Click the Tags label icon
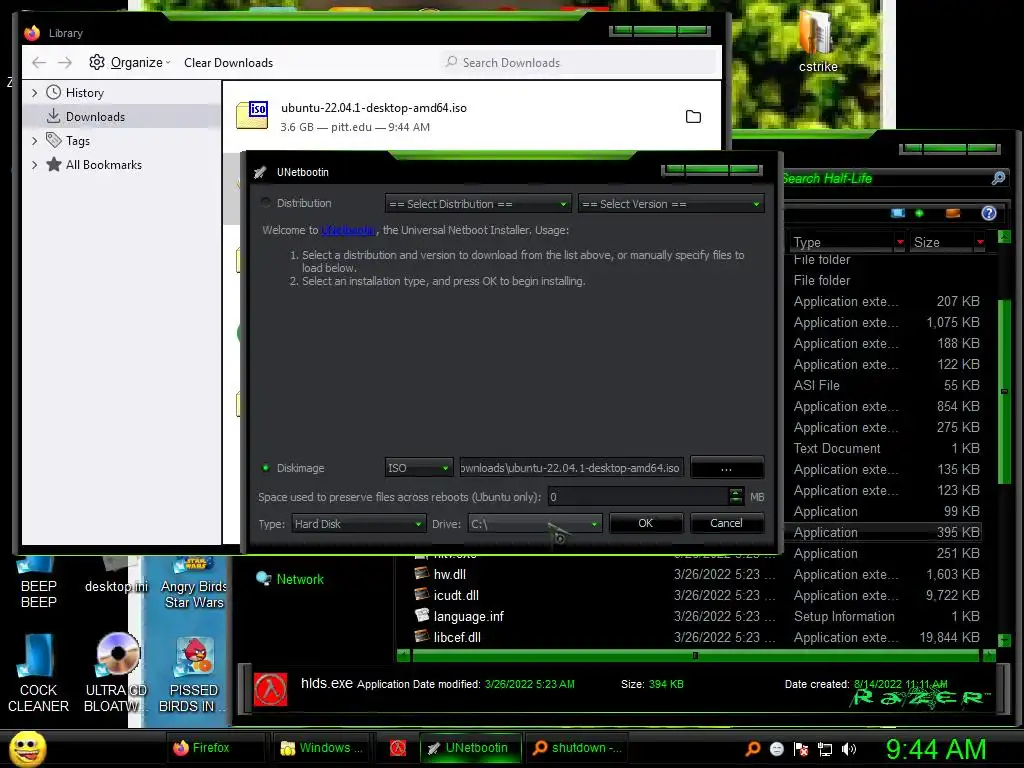Image resolution: width=1024 pixels, height=768 pixels. (54, 140)
